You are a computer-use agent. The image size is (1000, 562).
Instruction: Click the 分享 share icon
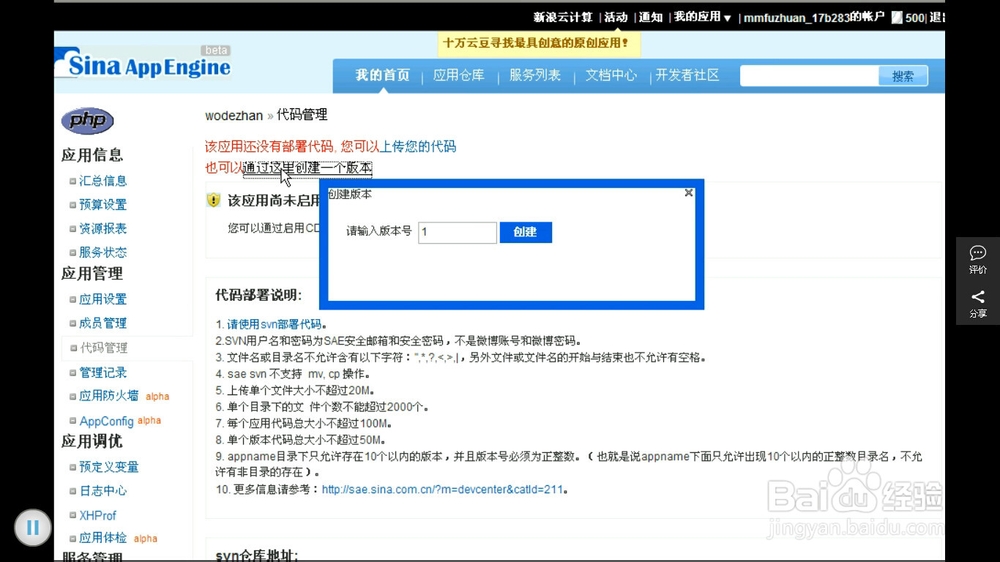click(978, 304)
